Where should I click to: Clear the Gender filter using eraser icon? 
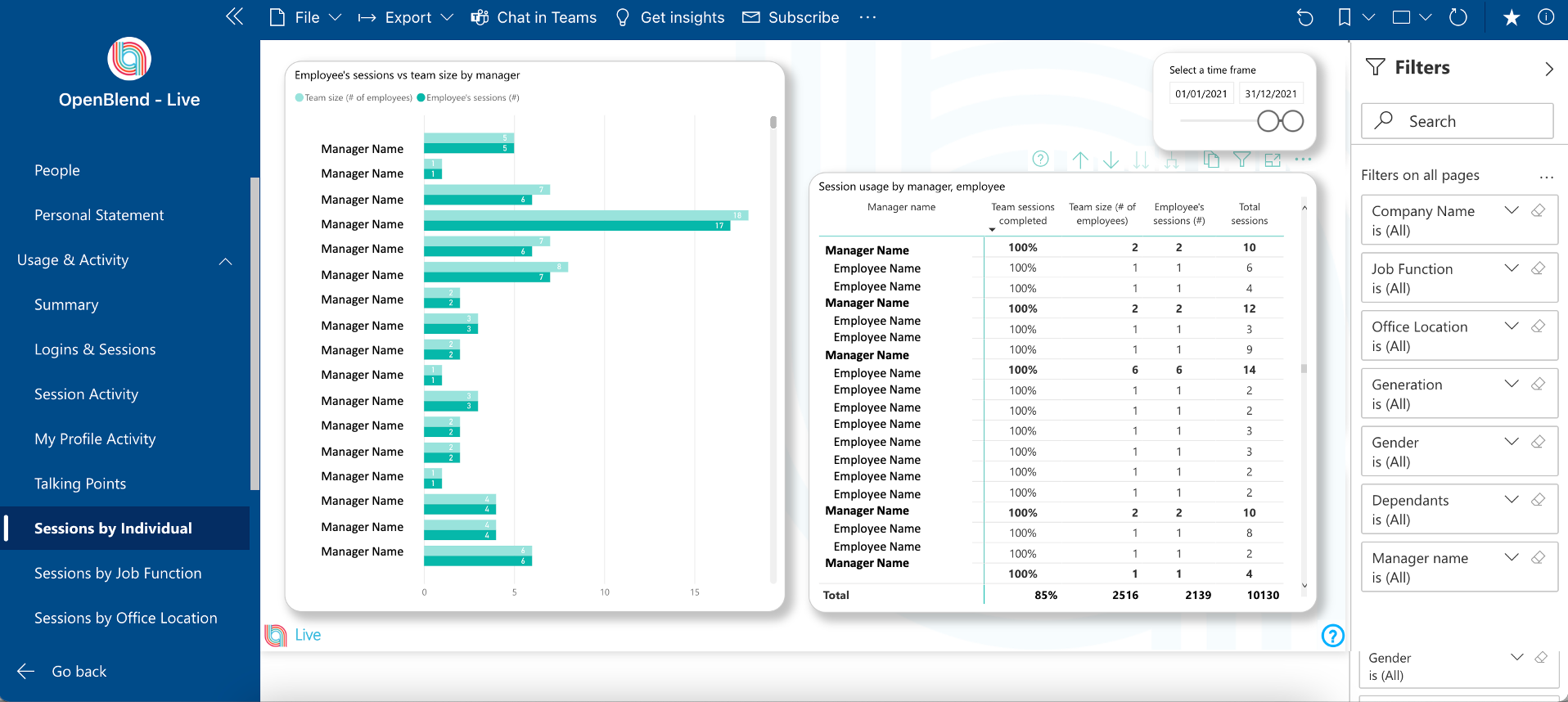(1539, 442)
